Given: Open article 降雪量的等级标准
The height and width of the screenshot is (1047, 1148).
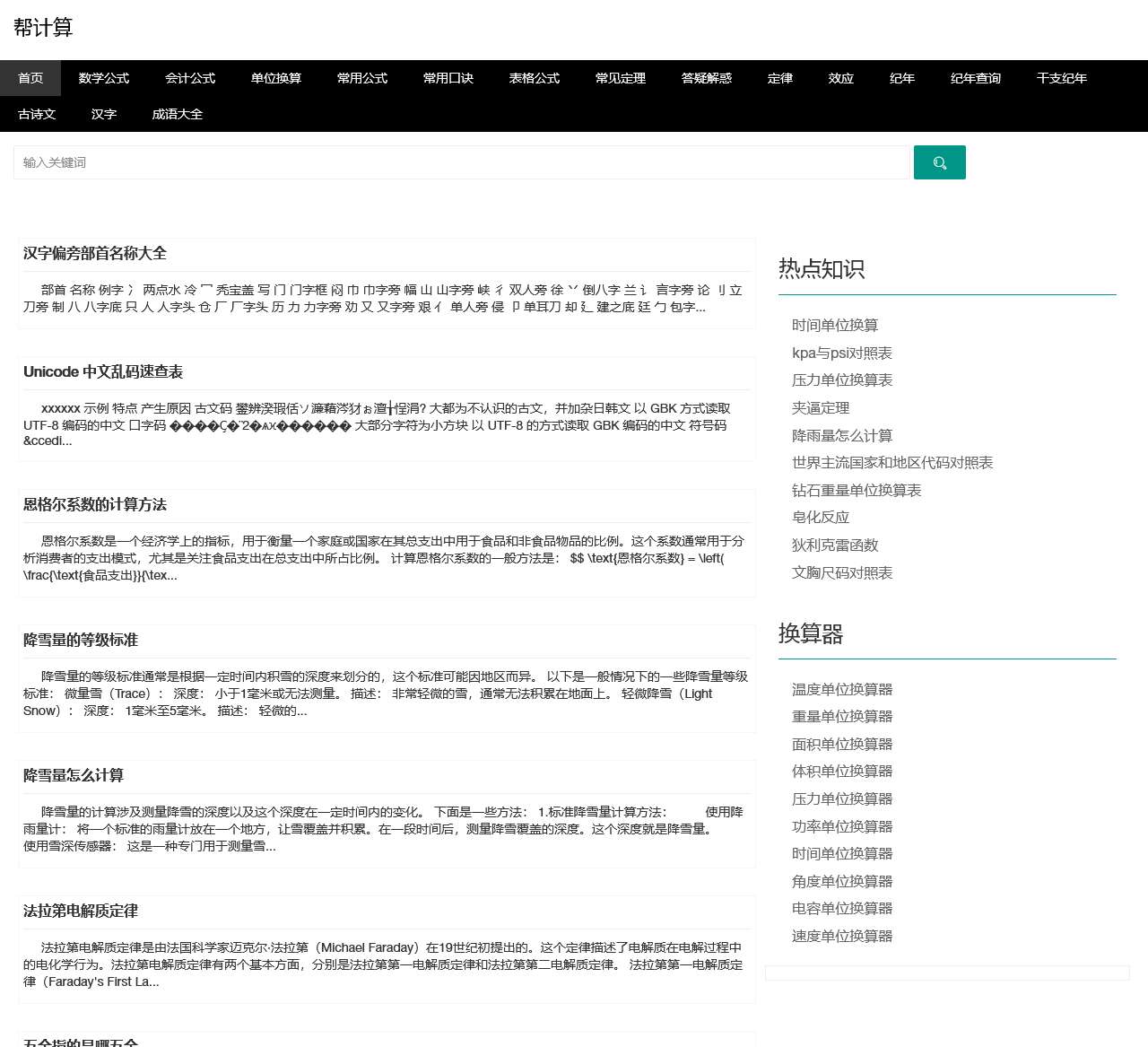Looking at the screenshot, I should (81, 640).
